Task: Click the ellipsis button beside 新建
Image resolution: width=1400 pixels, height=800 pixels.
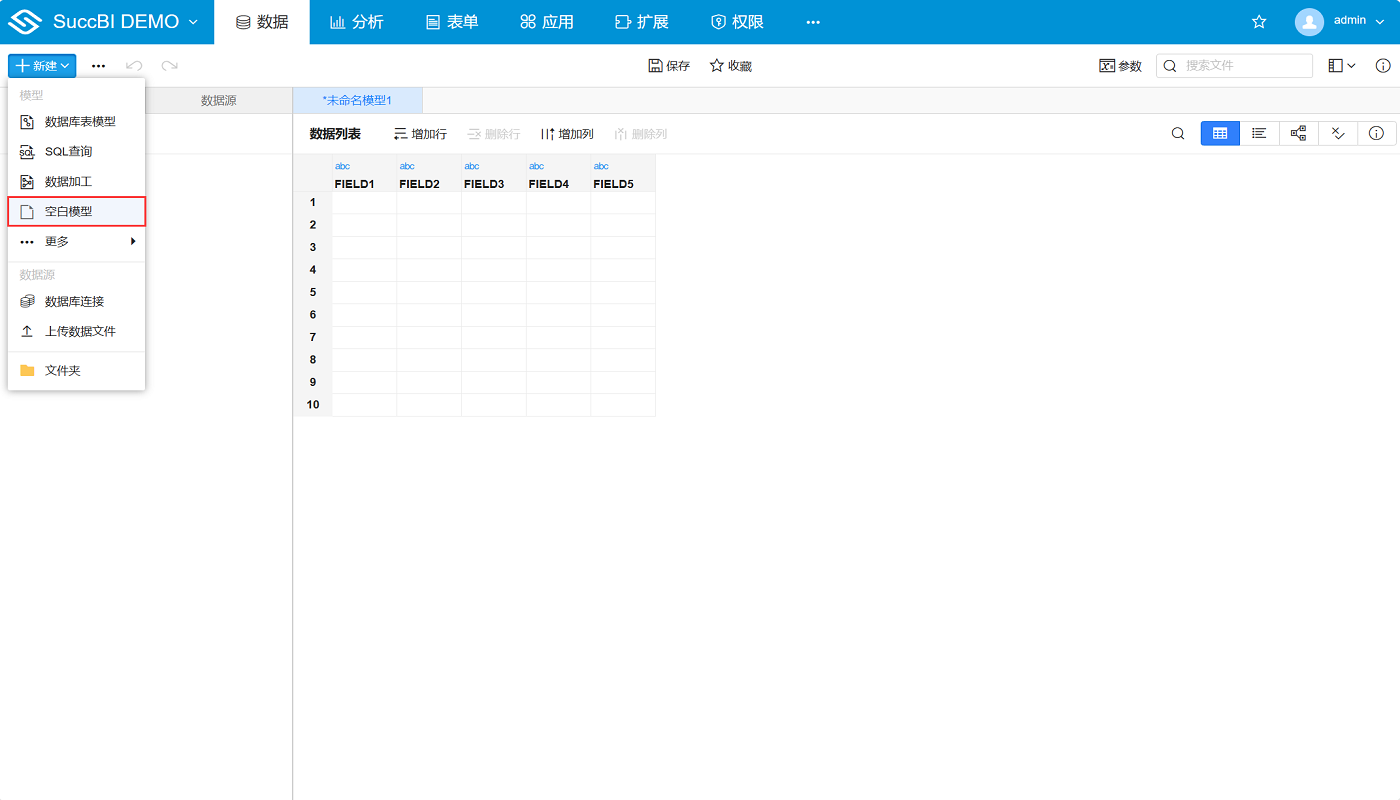Action: coord(98,66)
